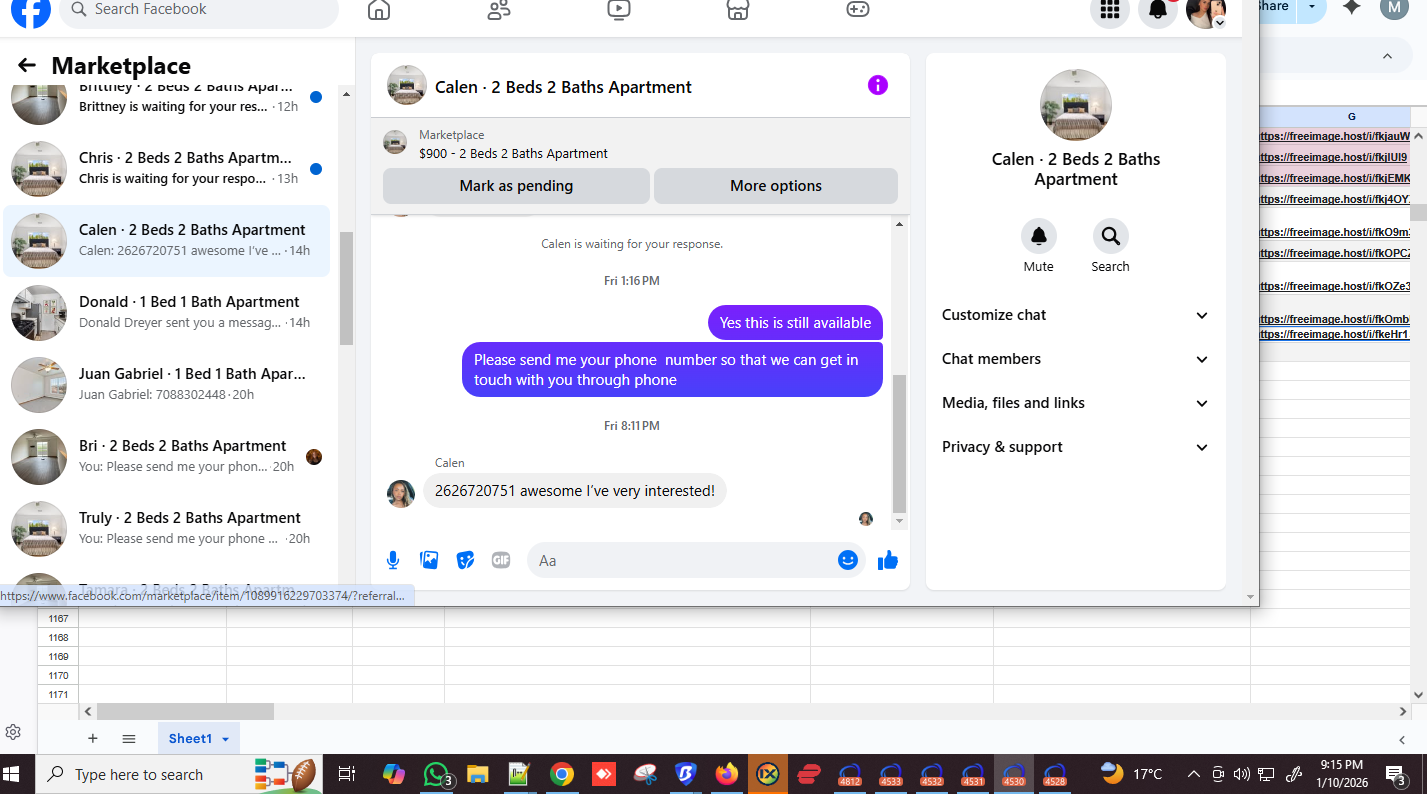1427x794 pixels.
Task: Send a thumbs-up like
Action: [x=888, y=560]
